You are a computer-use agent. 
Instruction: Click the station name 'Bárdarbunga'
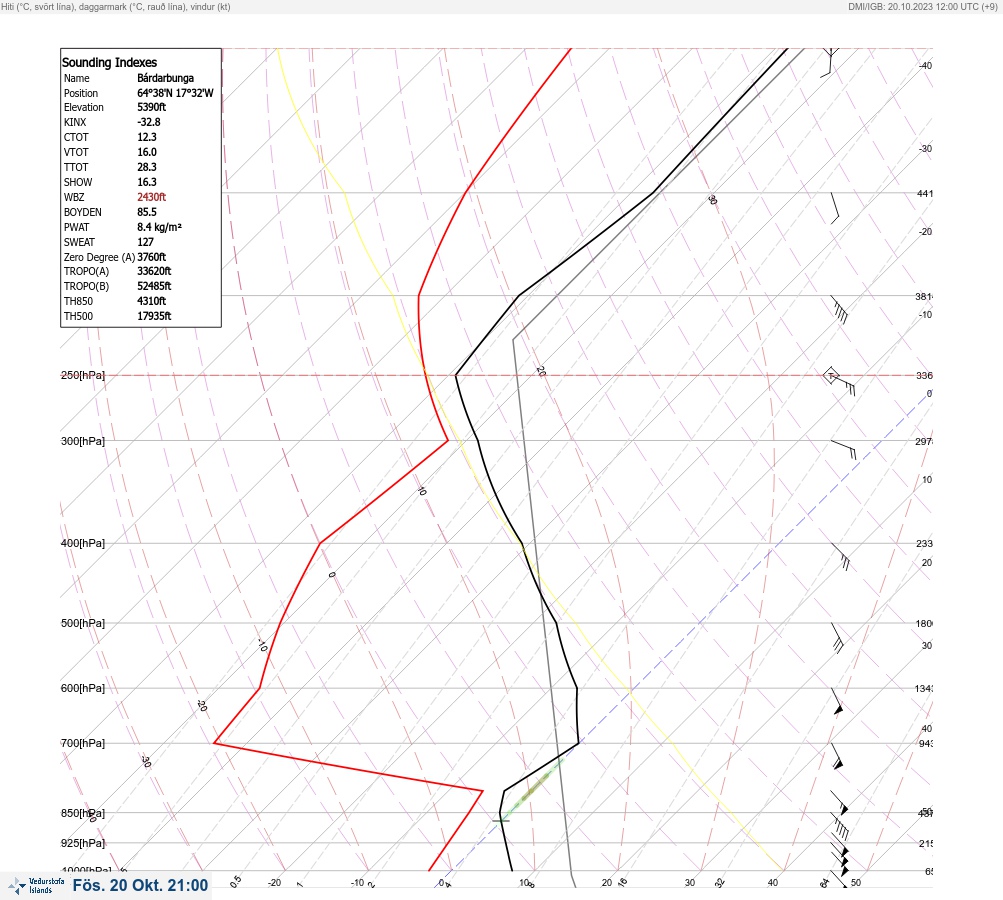166,78
